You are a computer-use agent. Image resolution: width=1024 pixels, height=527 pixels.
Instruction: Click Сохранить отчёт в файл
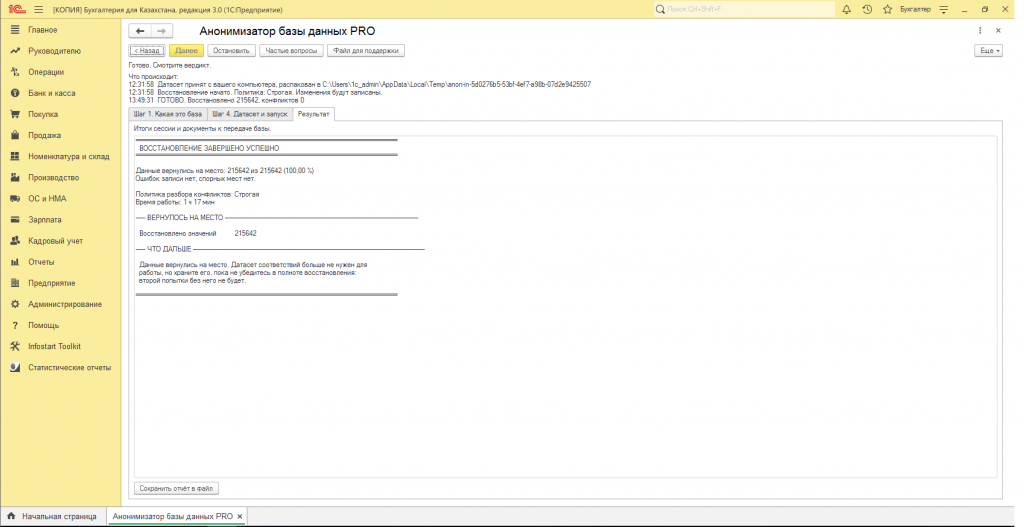click(176, 488)
